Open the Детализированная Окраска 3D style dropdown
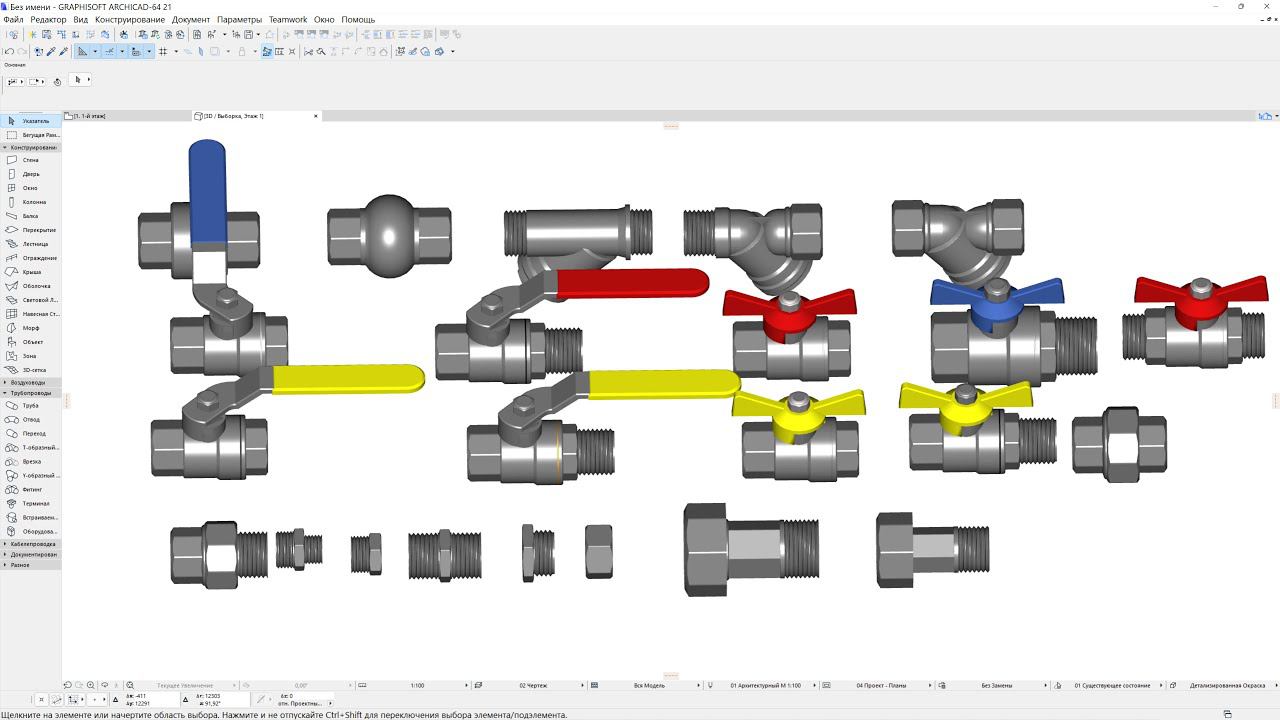The image size is (1280, 720). (1226, 686)
